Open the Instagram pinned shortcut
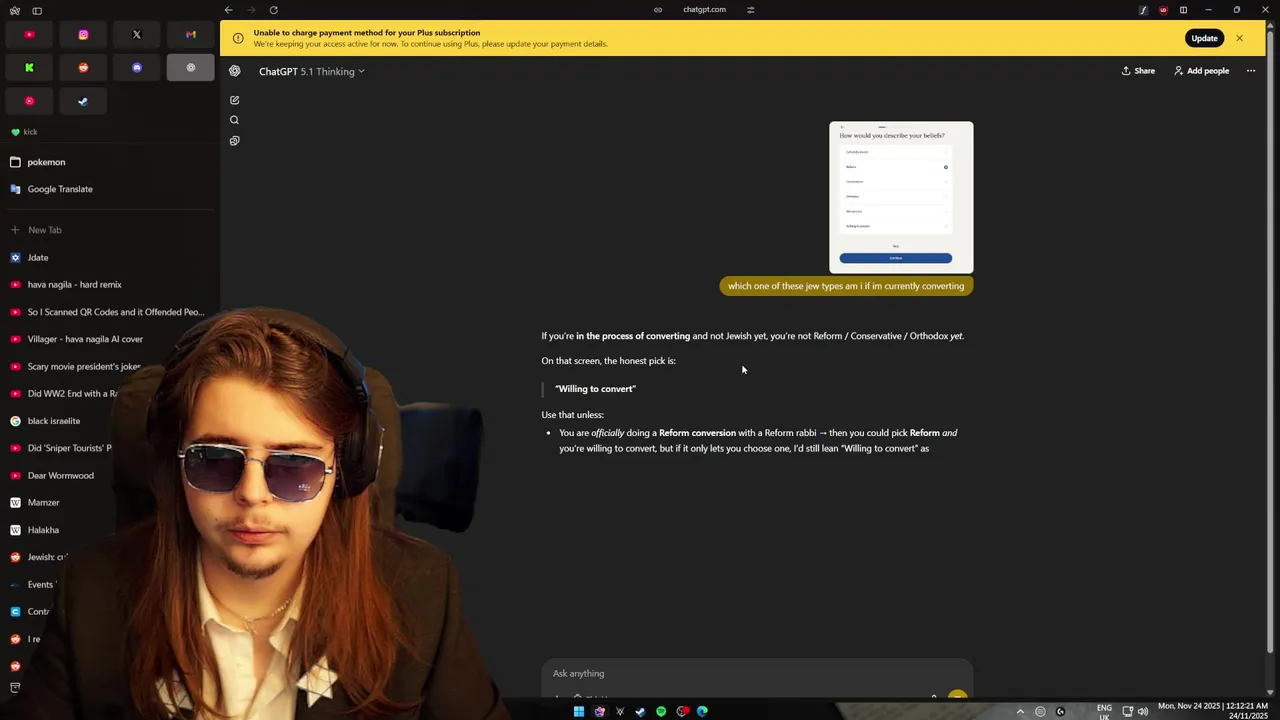The image size is (1280, 720). [83, 35]
